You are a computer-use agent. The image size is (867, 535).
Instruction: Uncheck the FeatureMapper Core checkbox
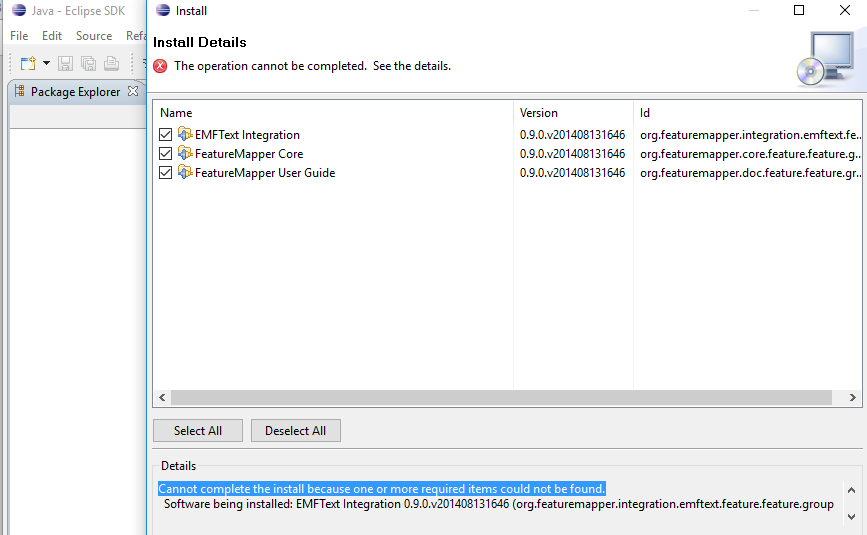(165, 154)
